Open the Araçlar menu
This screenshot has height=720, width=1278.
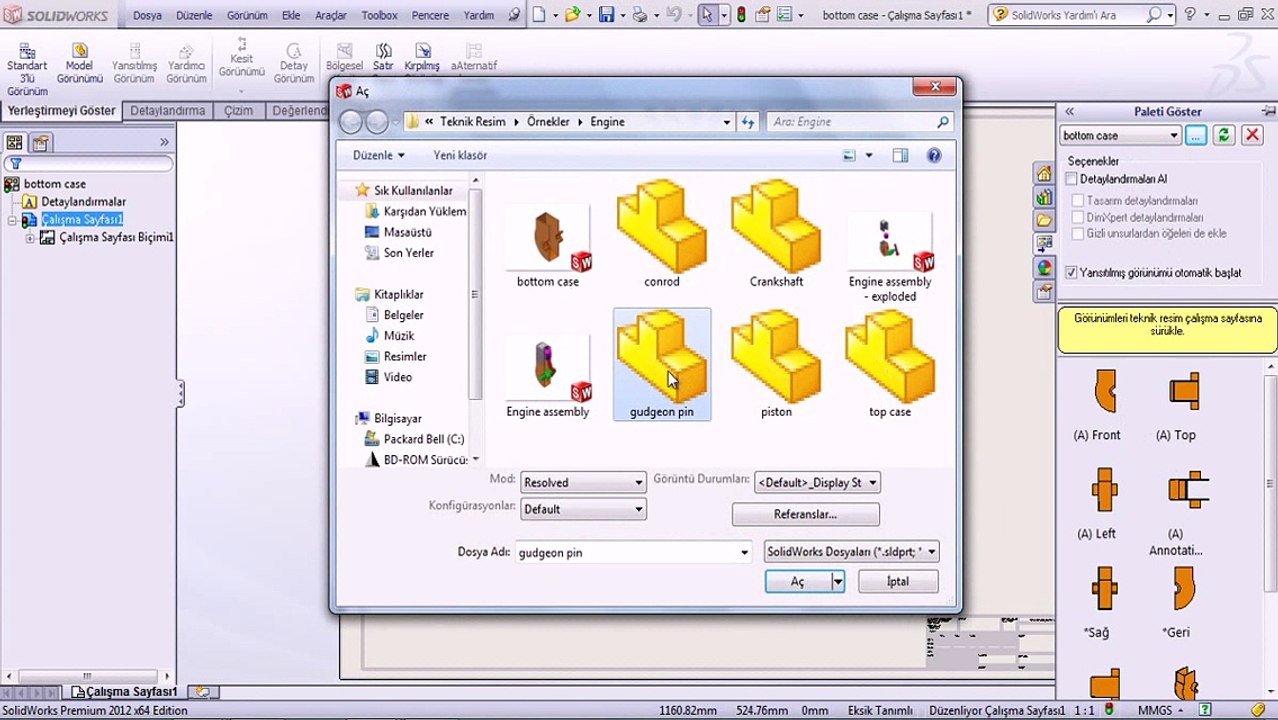pyautogui.click(x=330, y=15)
